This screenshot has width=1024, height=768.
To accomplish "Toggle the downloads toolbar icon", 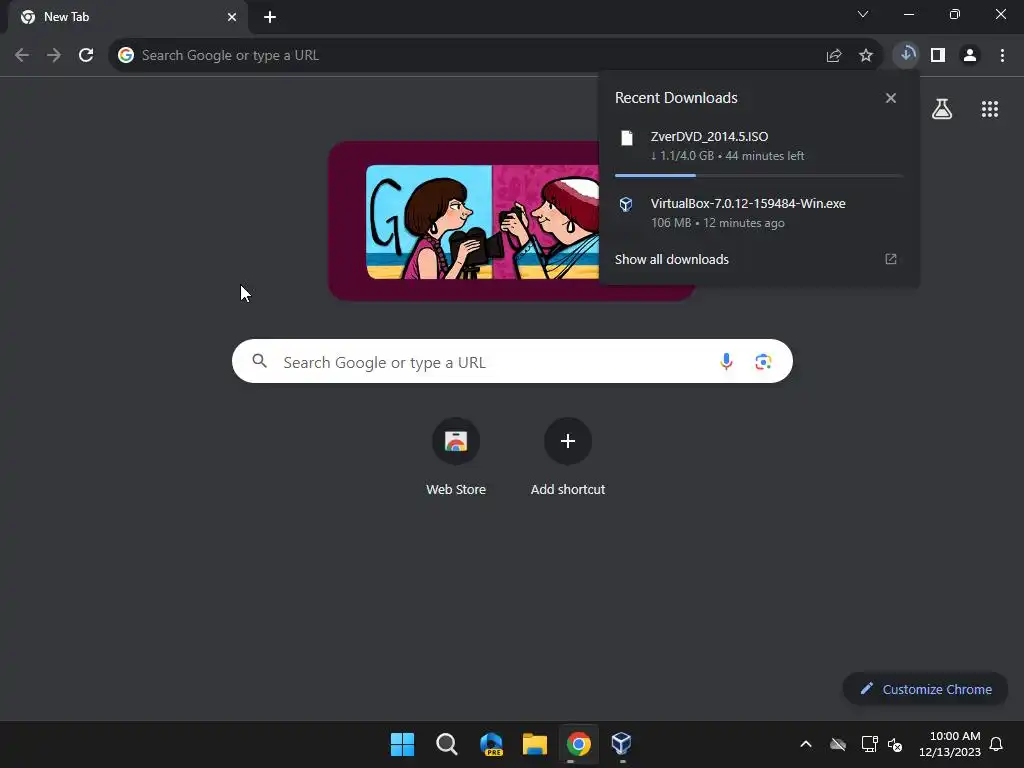I will pyautogui.click(x=906, y=55).
